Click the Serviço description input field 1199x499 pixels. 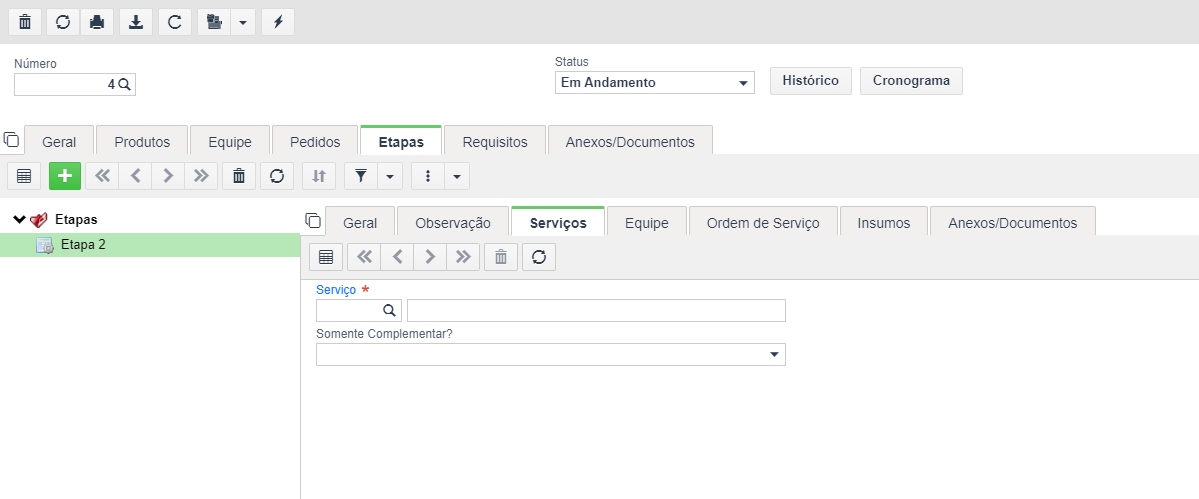596,310
